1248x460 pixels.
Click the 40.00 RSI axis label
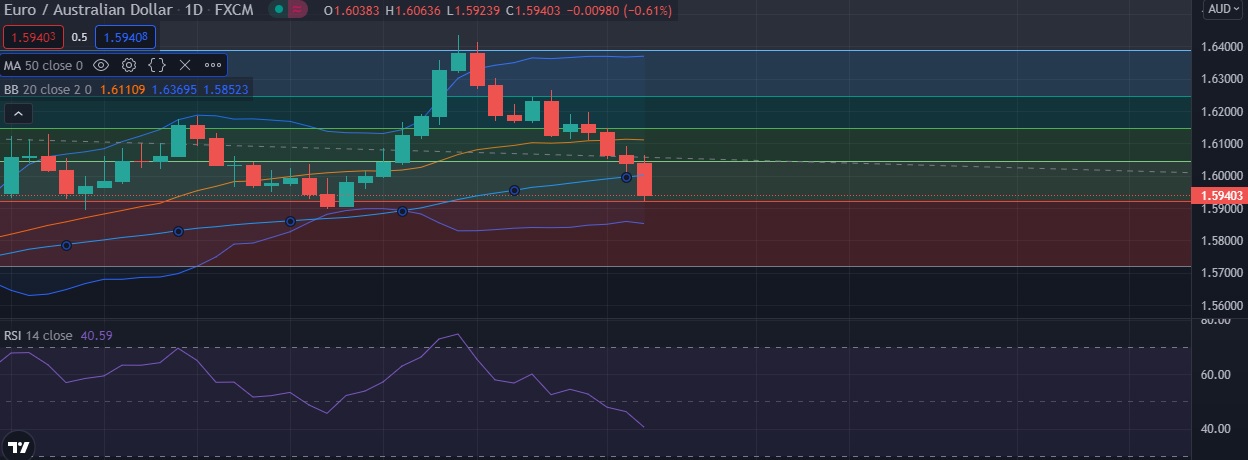tap(1214, 429)
